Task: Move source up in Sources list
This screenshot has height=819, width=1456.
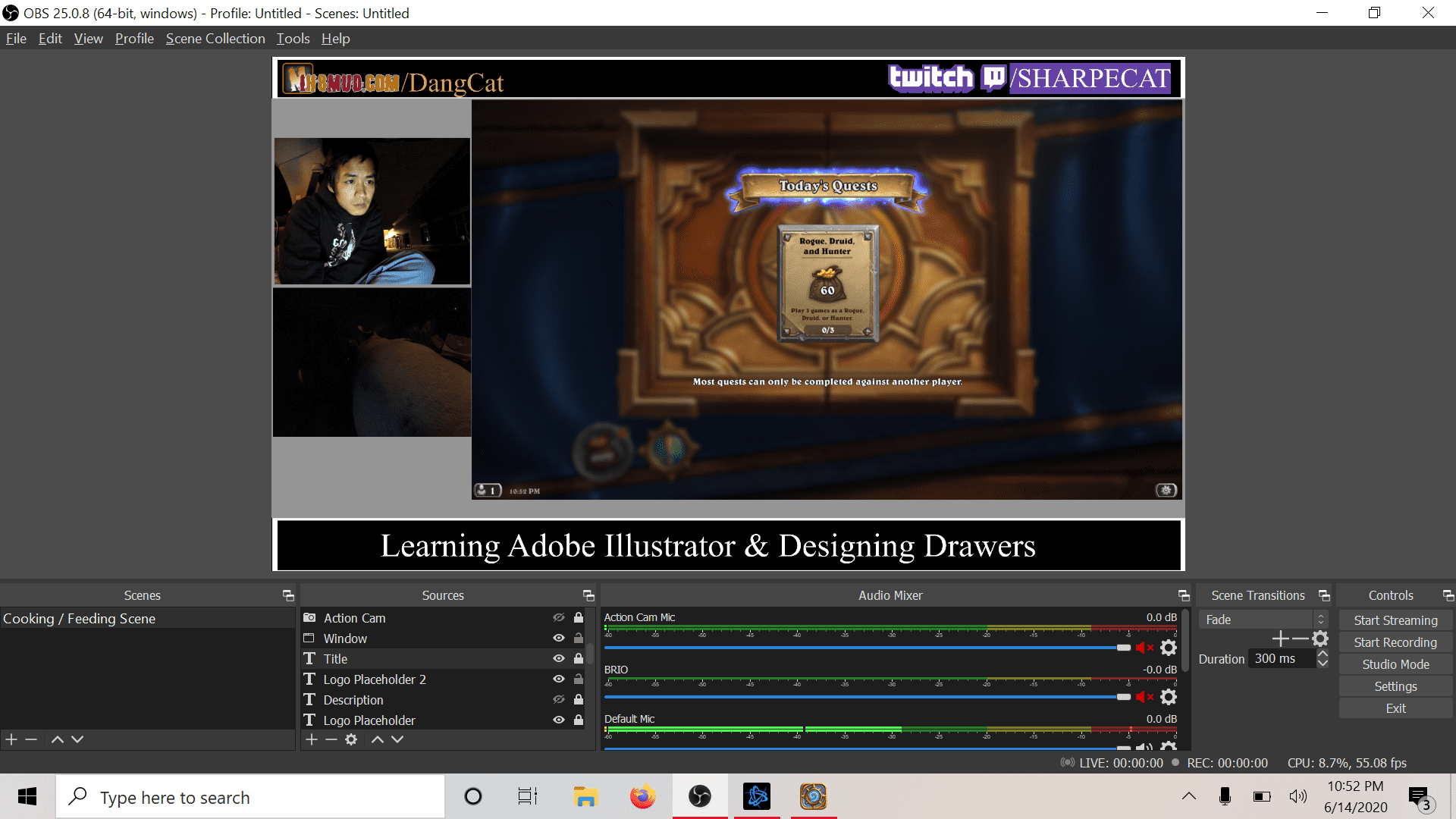Action: pyautogui.click(x=377, y=739)
